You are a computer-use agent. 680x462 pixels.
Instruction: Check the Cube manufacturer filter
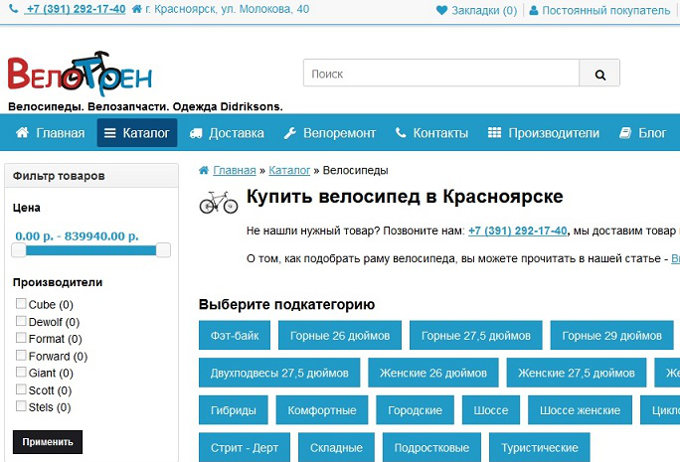click(x=21, y=303)
